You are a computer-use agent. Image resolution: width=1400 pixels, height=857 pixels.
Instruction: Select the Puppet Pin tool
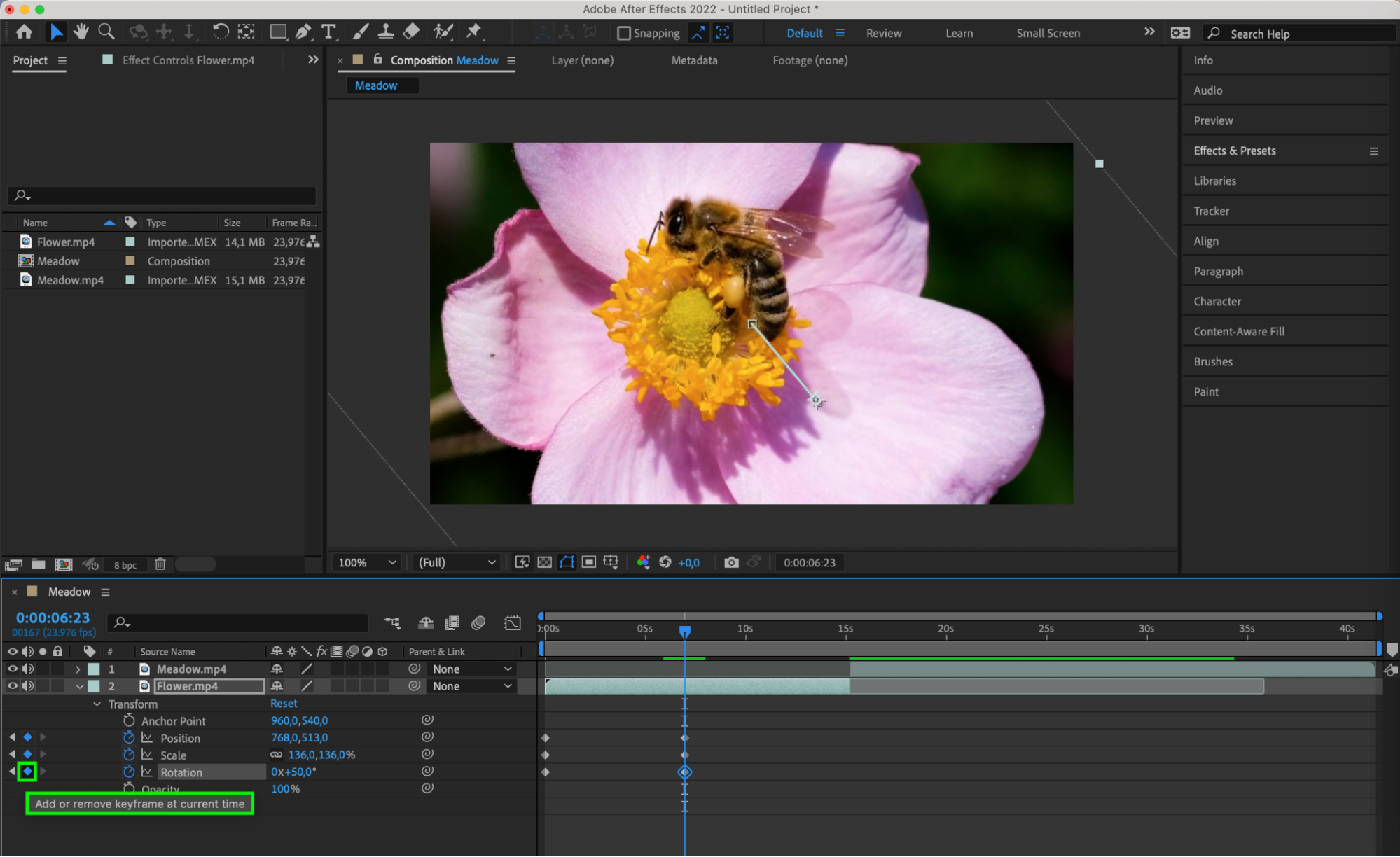tap(474, 32)
